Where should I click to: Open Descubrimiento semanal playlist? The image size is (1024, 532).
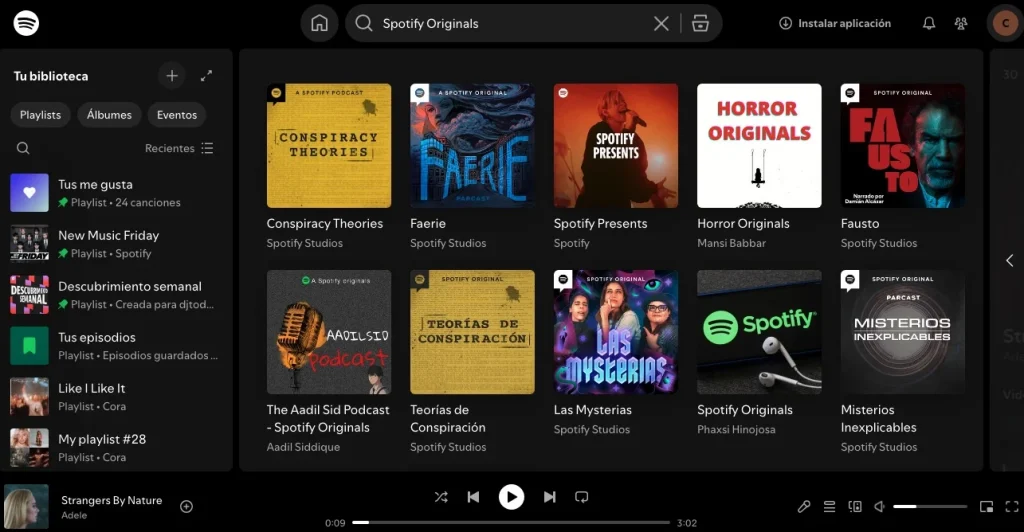point(116,294)
